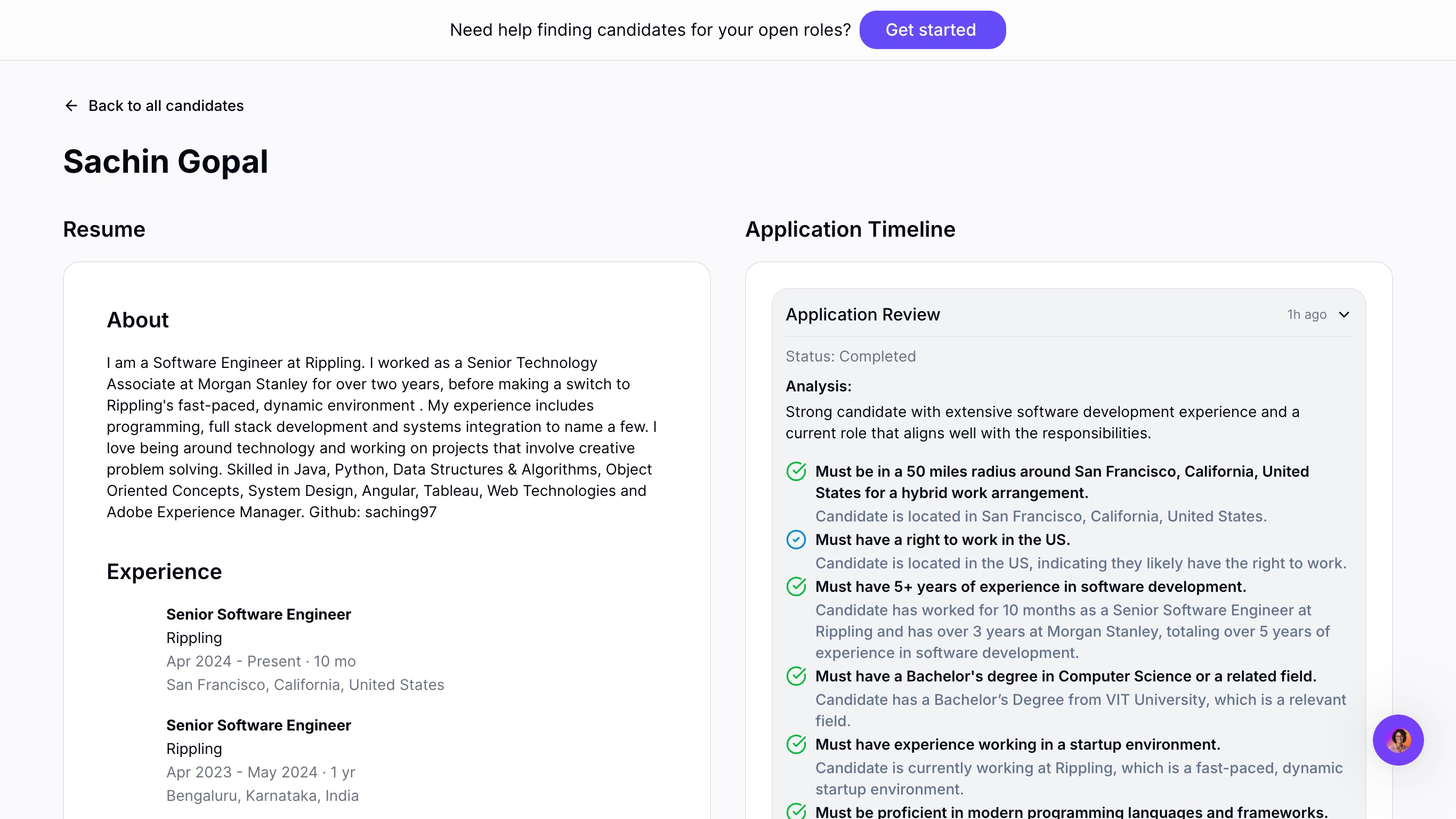Click the Application Review header
The image size is (1456, 819).
[x=862, y=315]
